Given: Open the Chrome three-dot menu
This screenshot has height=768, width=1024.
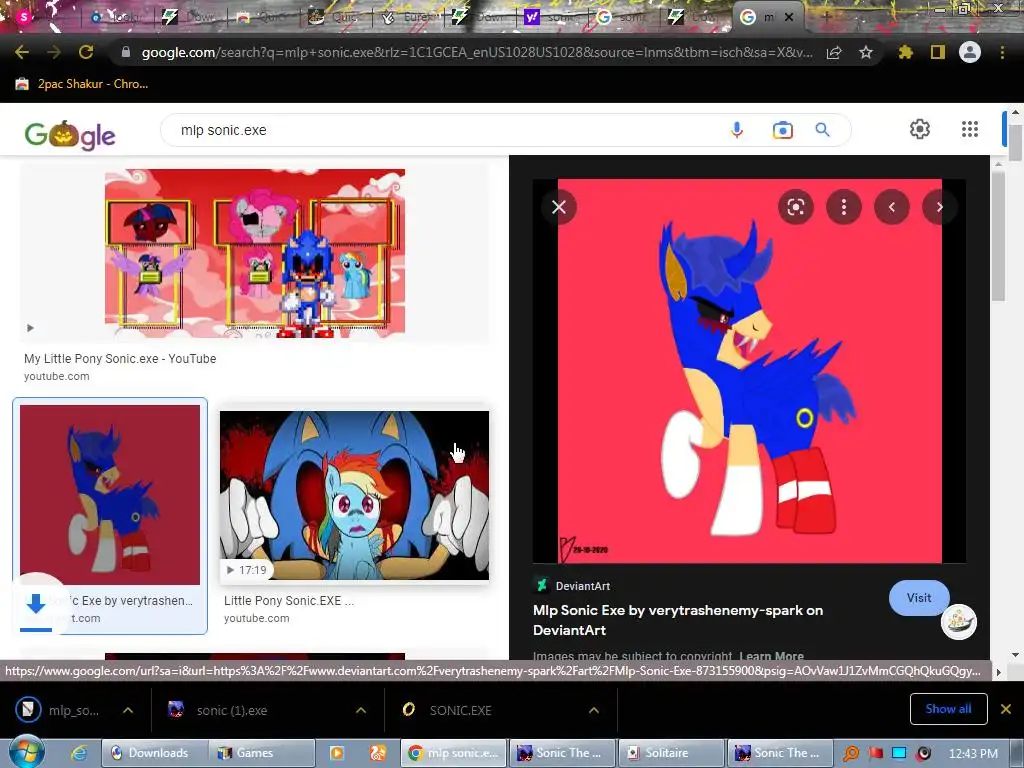Looking at the screenshot, I should coord(1002,52).
